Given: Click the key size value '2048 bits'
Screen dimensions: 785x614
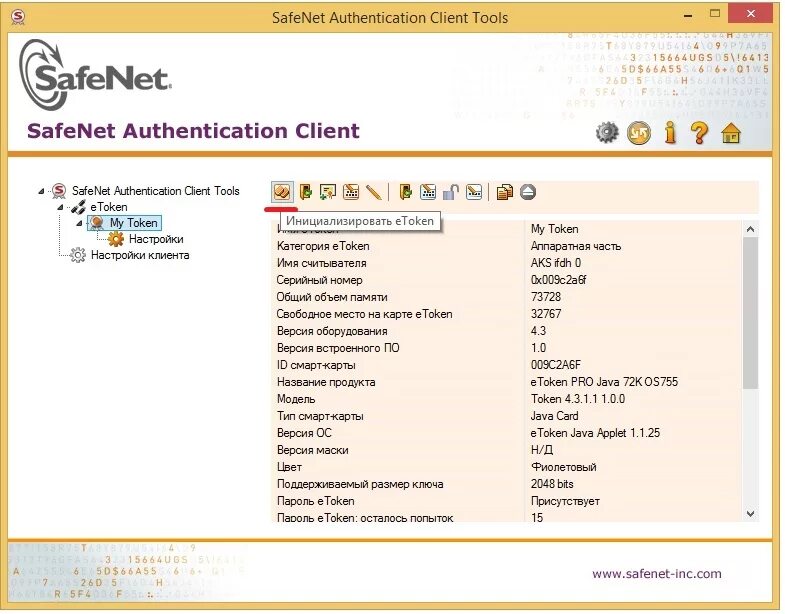Looking at the screenshot, I should pos(552,484).
